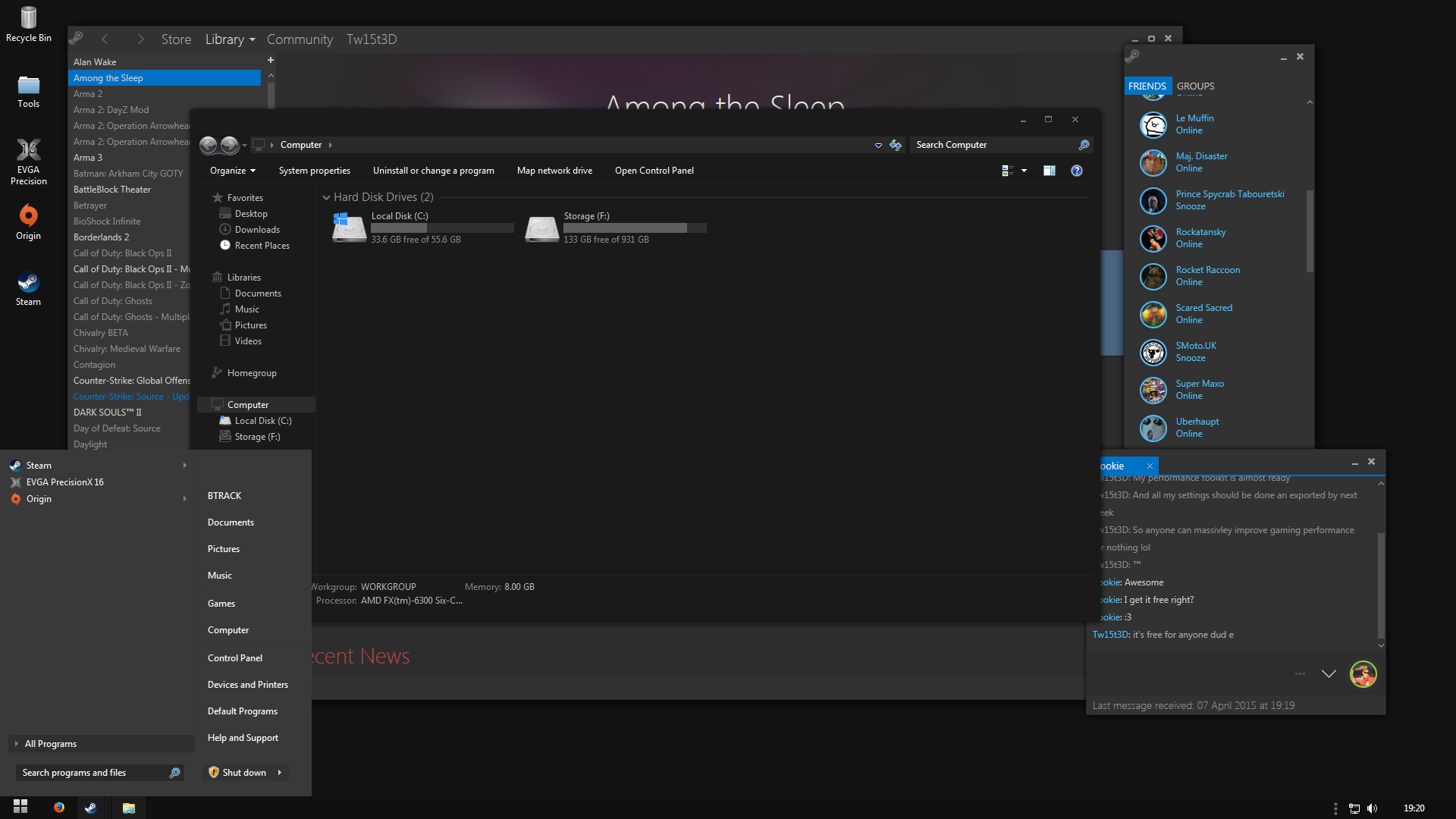This screenshot has height=819, width=1456.
Task: Open Help and Support from Start menu
Action: [x=243, y=738]
